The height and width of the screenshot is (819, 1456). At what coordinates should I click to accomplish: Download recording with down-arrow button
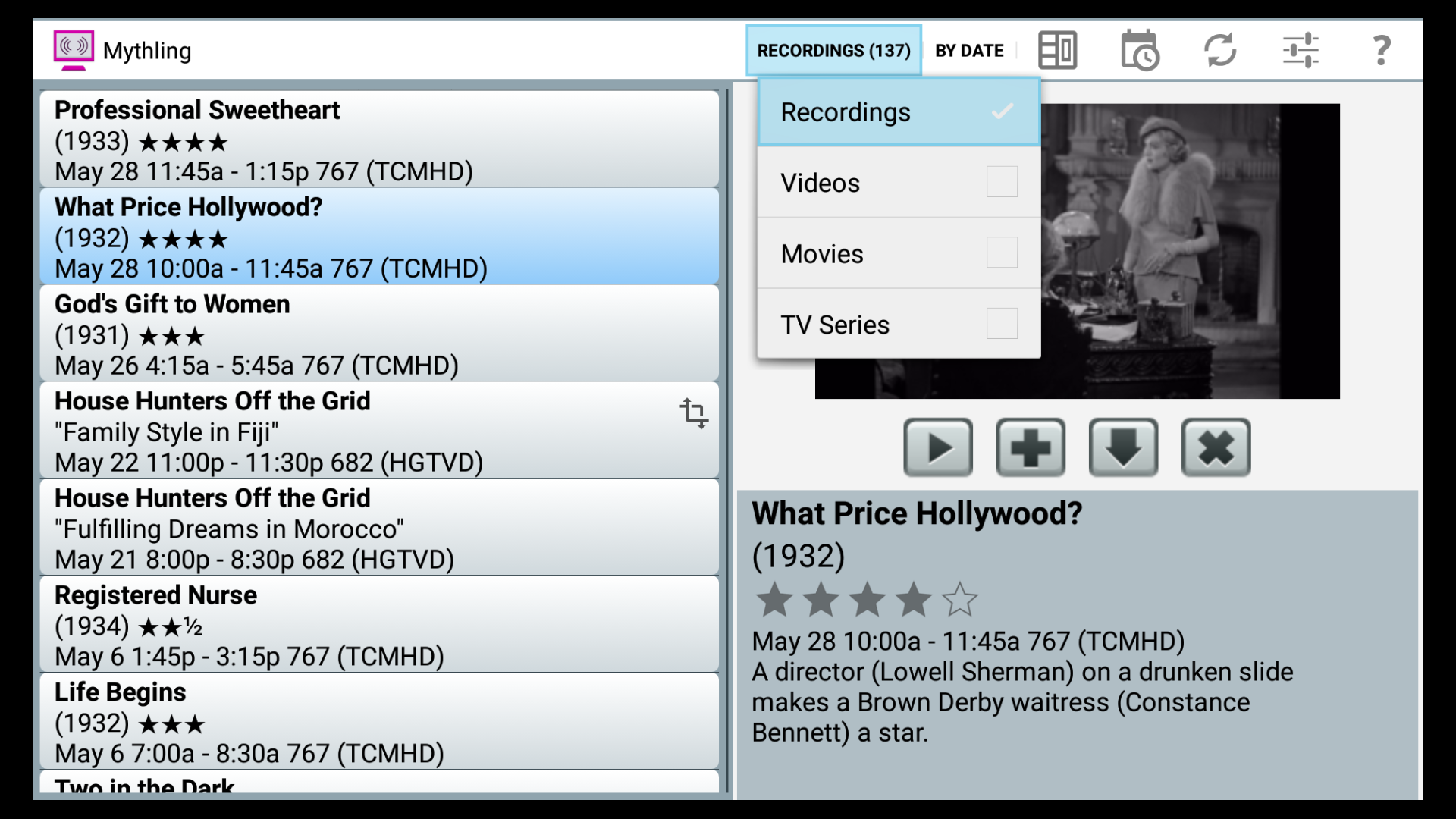(x=1123, y=447)
